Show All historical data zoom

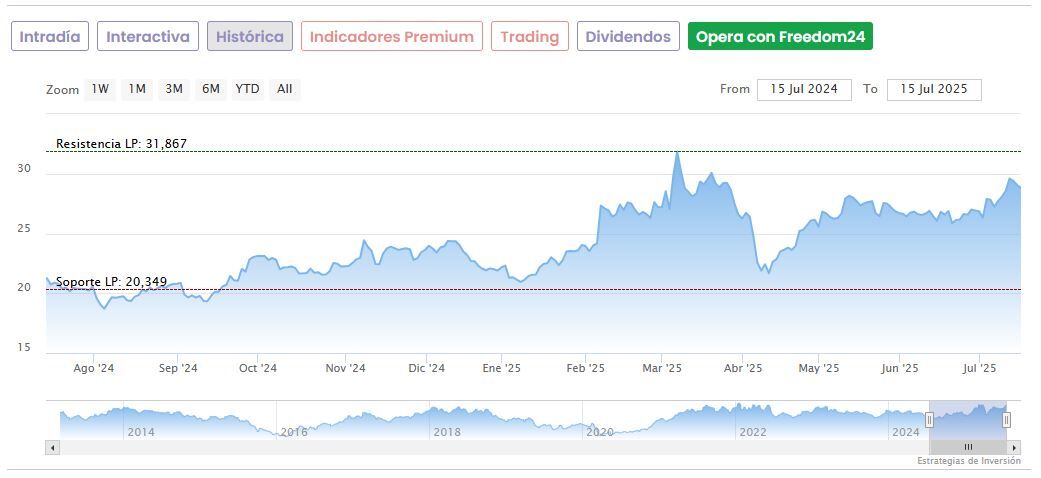tap(285, 89)
